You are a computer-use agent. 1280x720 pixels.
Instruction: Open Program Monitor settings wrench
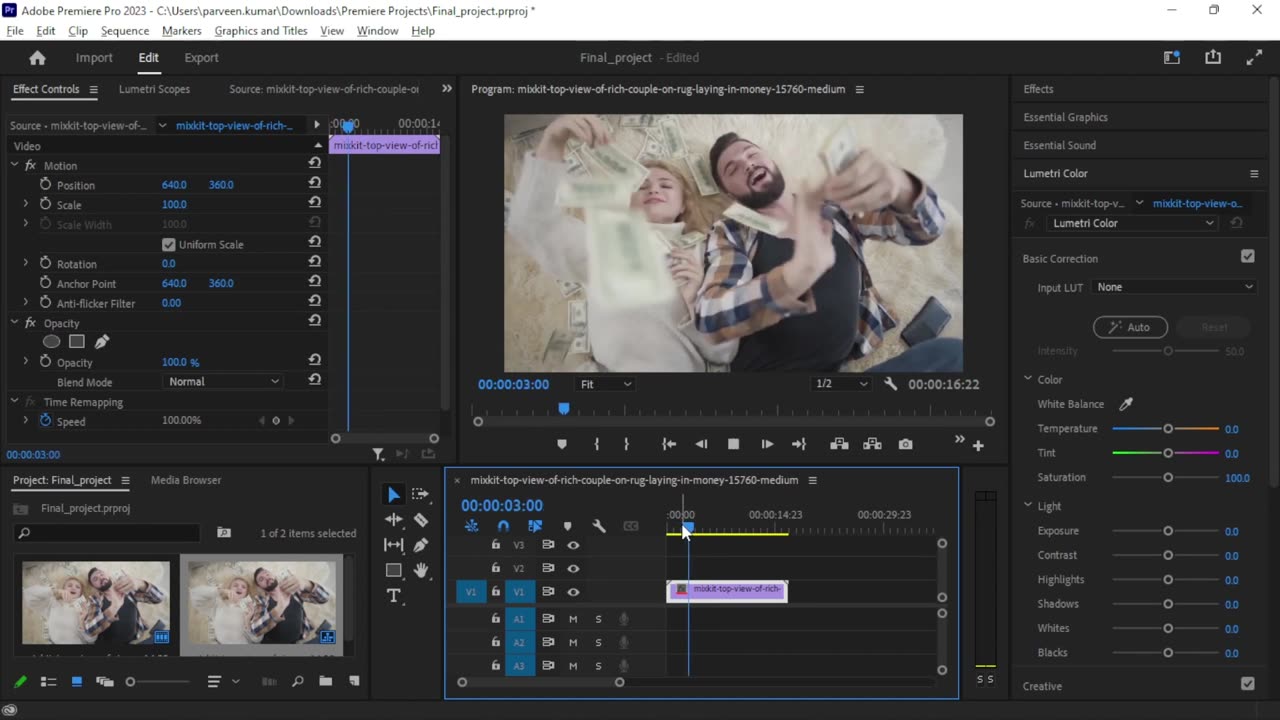click(891, 384)
